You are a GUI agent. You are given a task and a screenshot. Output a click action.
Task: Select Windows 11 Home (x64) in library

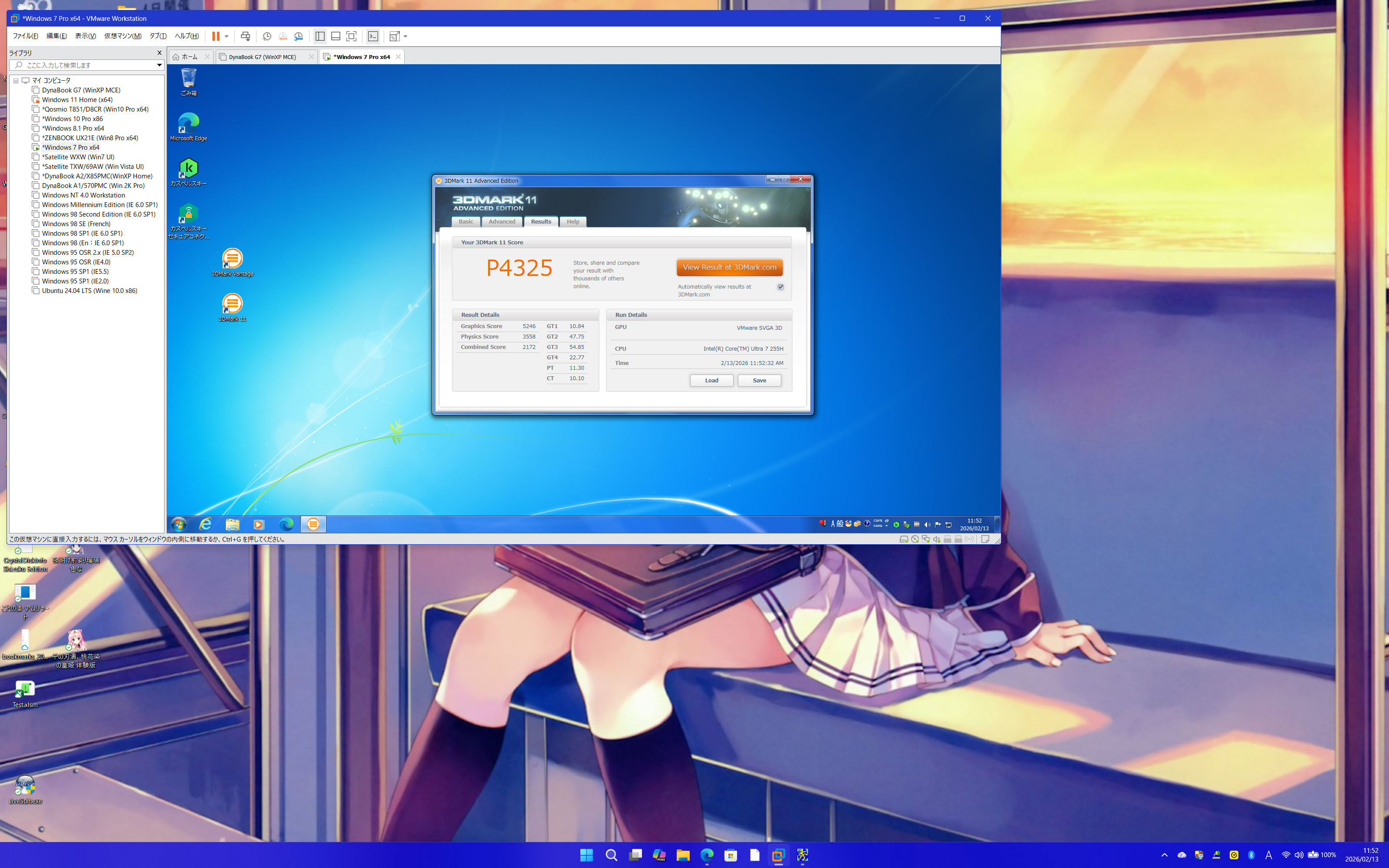pyautogui.click(x=77, y=100)
